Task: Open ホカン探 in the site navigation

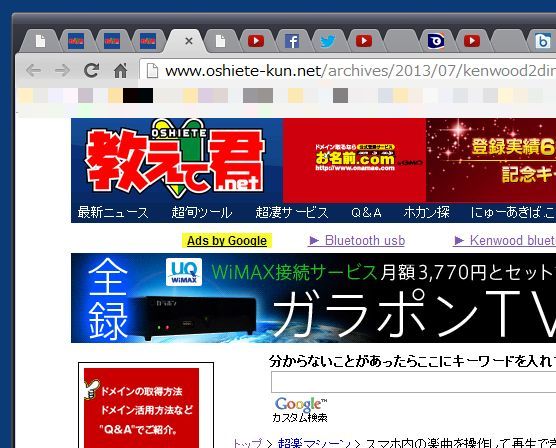Action: pyautogui.click(x=427, y=212)
